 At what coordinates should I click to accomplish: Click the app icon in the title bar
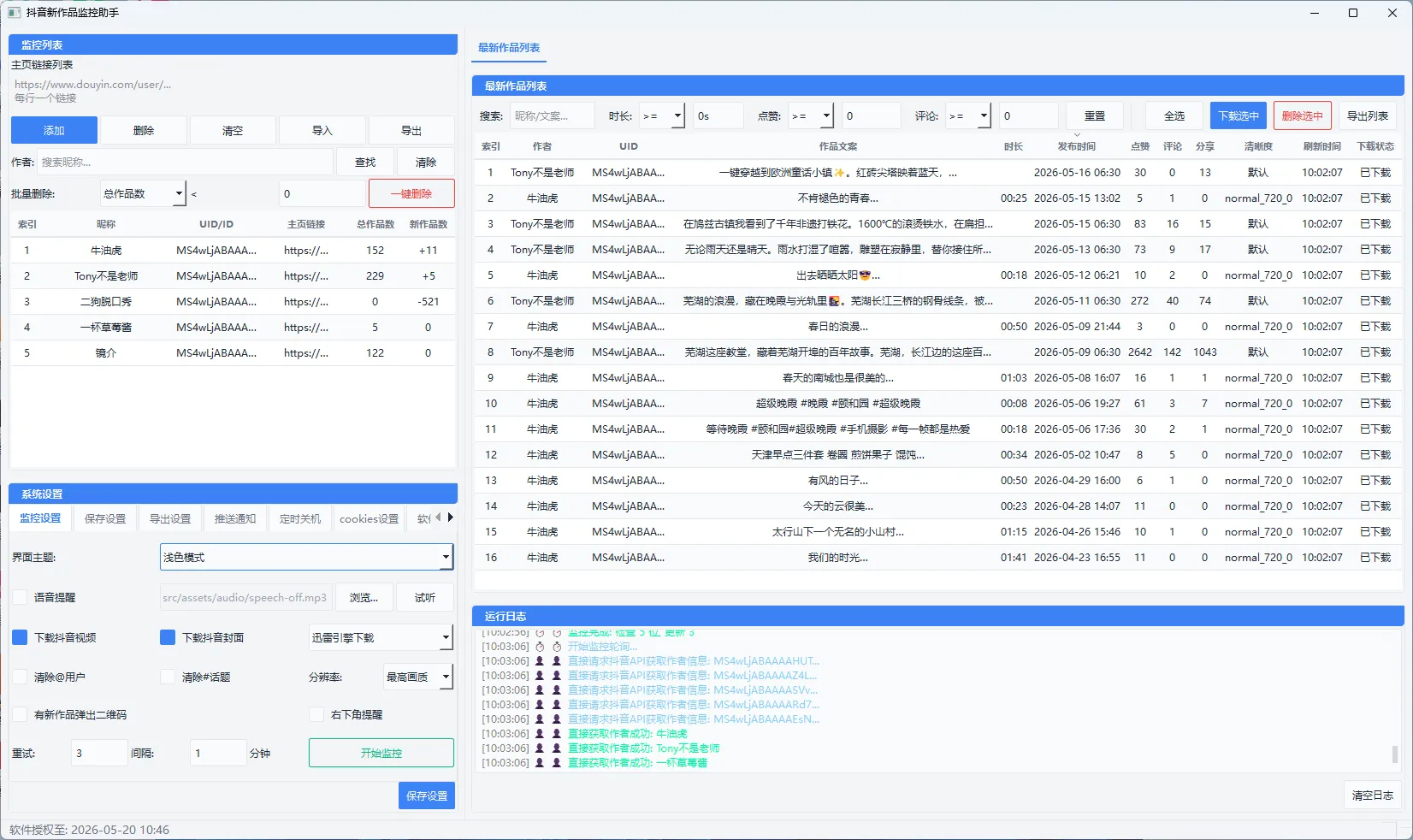click(x=14, y=13)
